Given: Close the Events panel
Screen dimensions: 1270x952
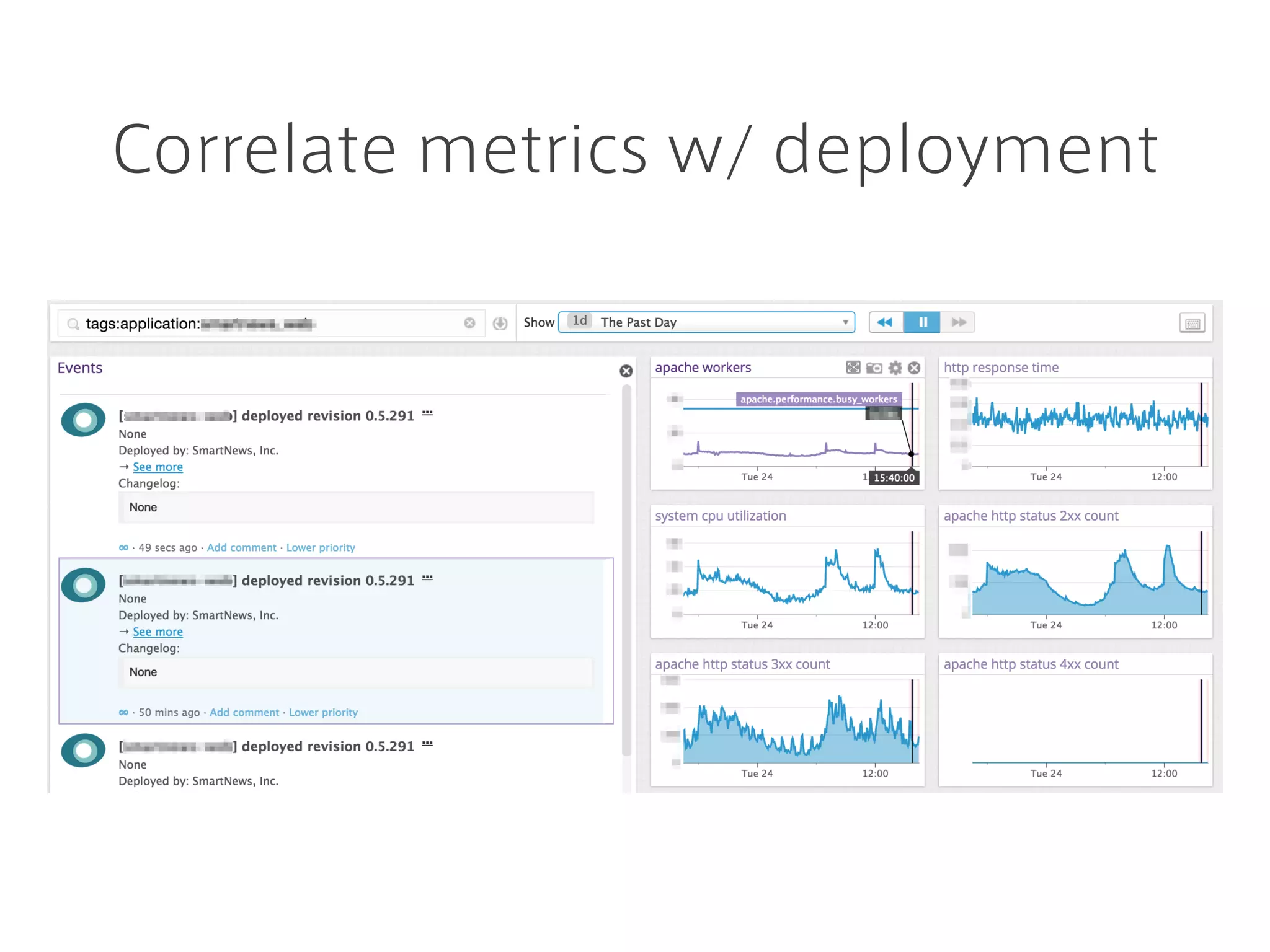Looking at the screenshot, I should pyautogui.click(x=626, y=371).
